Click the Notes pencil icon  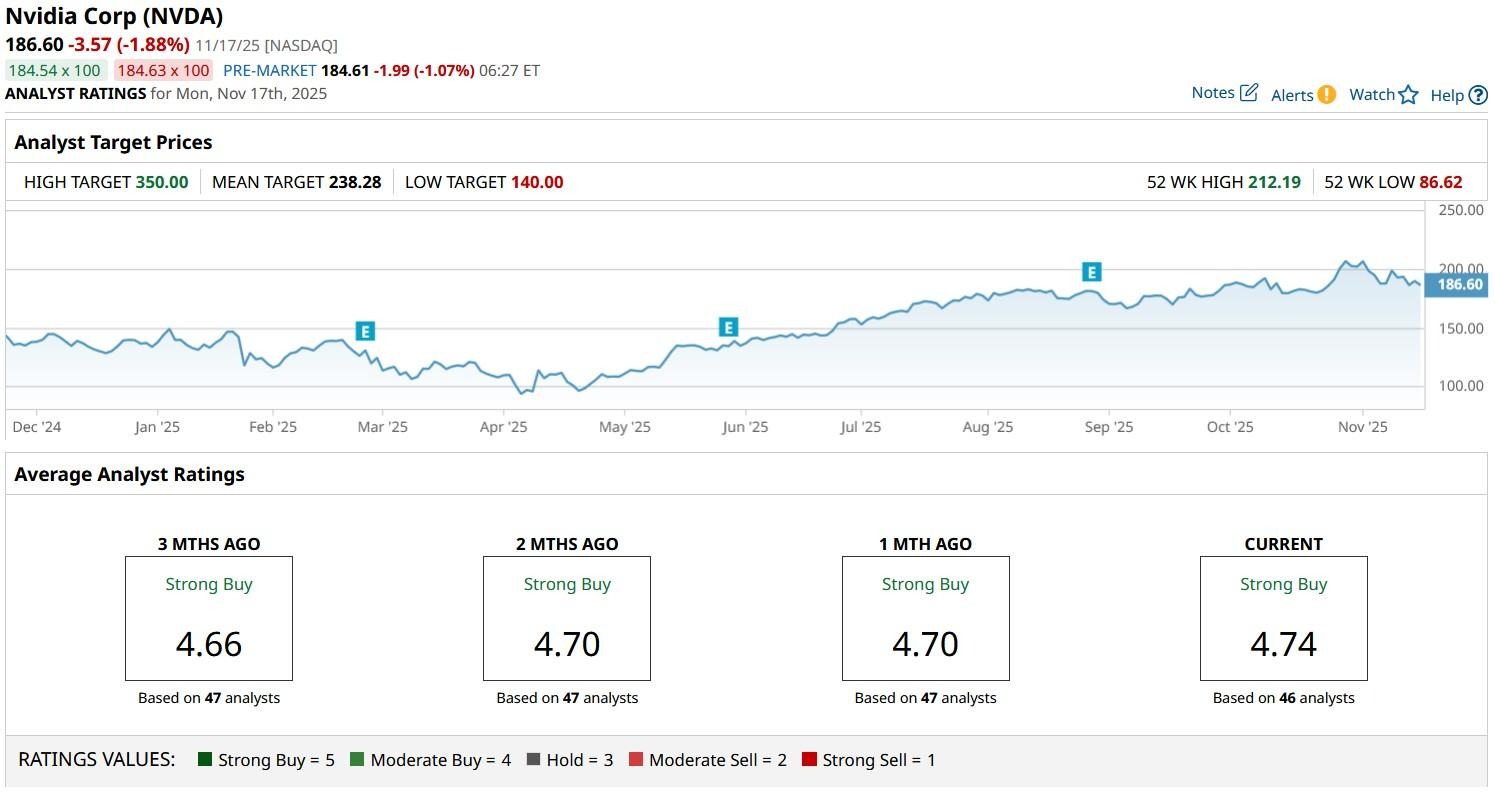1248,93
